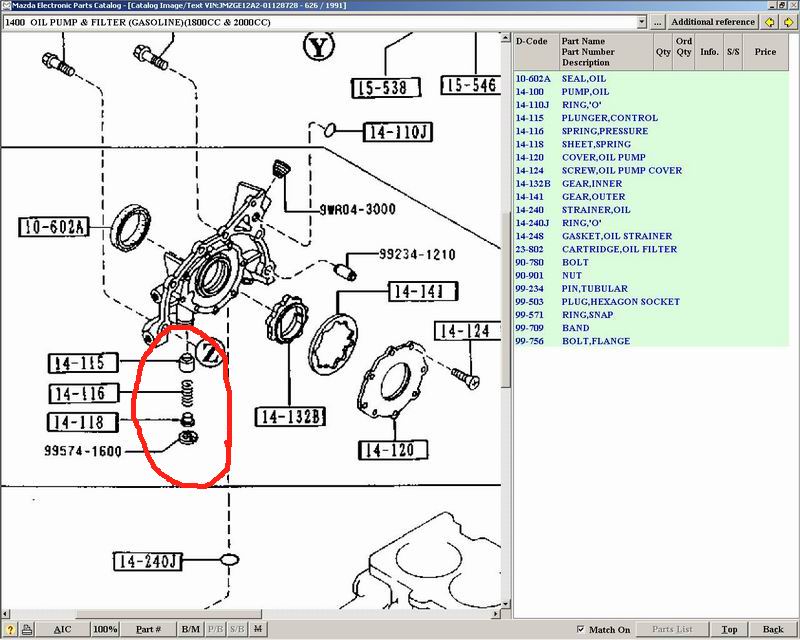Go to next page with right yellow arrow
800x640 pixels.
789,22
